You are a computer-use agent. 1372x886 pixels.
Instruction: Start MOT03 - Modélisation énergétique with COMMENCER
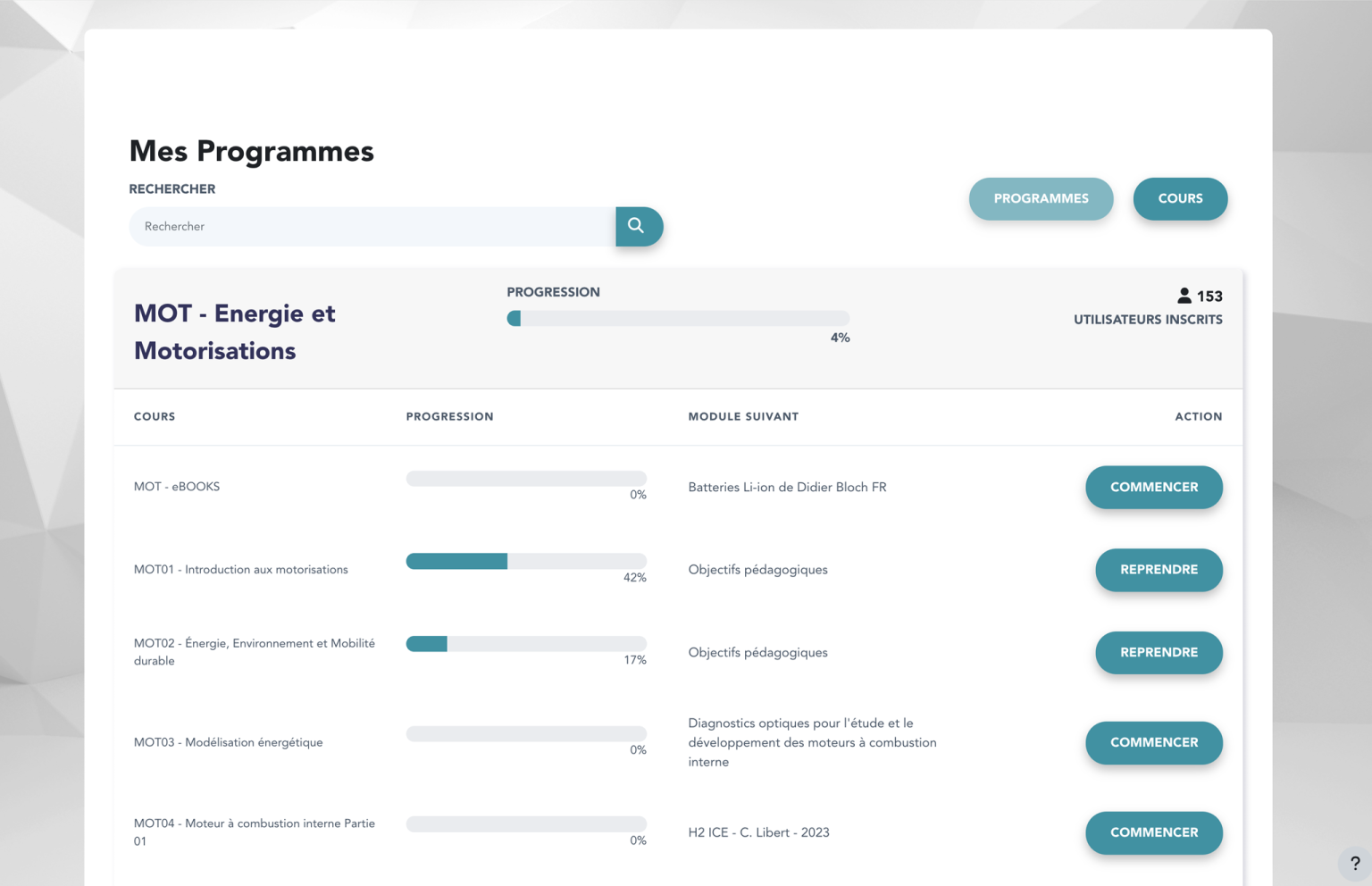[x=1153, y=742]
